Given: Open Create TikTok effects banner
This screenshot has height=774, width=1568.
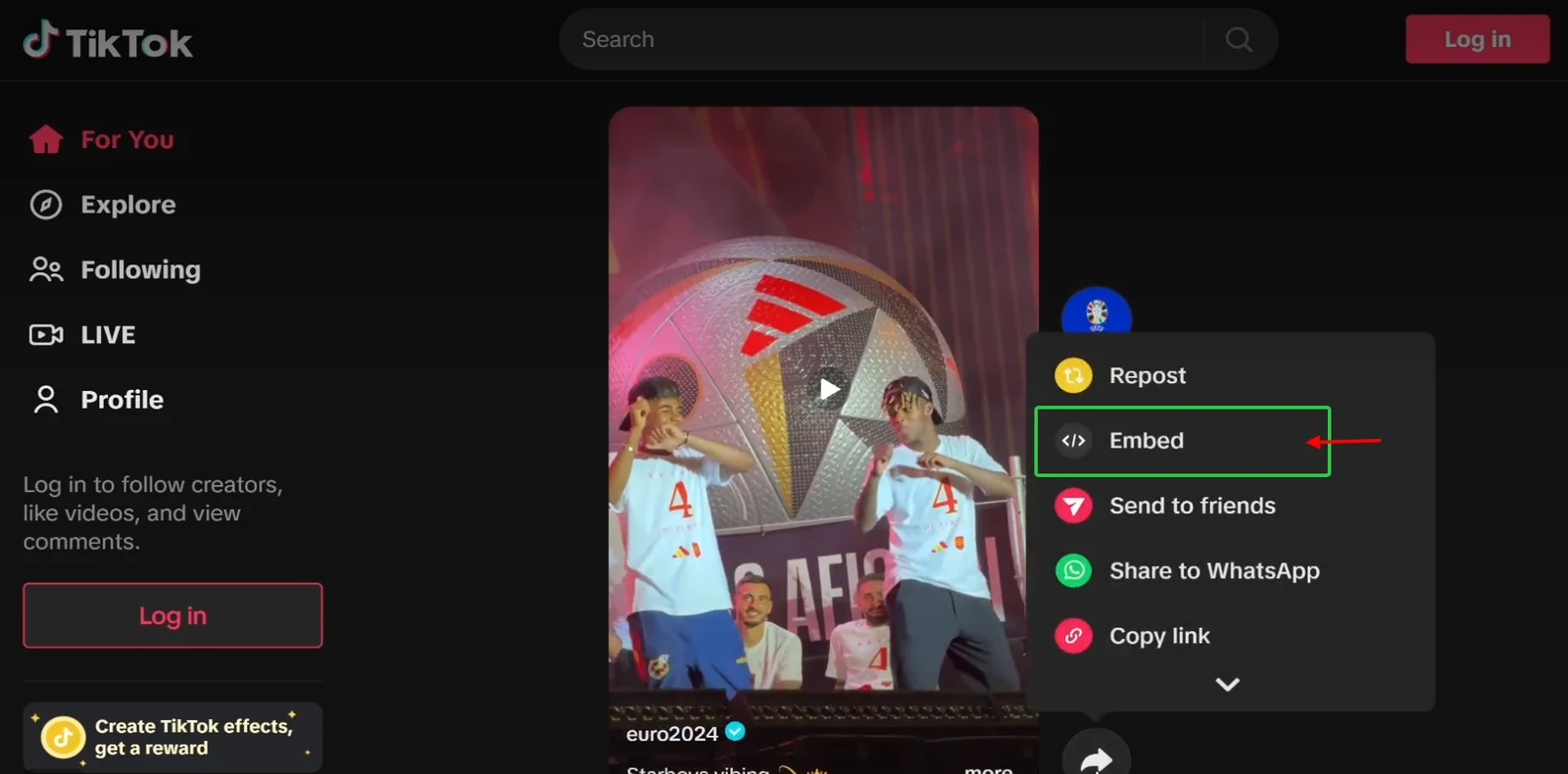Looking at the screenshot, I should pyautogui.click(x=172, y=737).
